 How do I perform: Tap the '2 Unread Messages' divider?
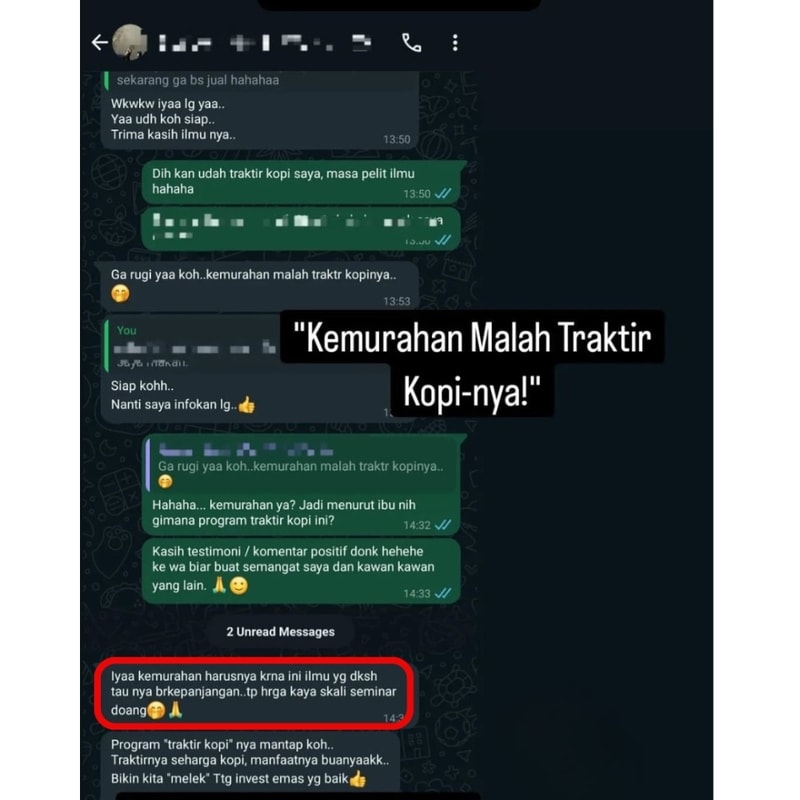pos(281,632)
